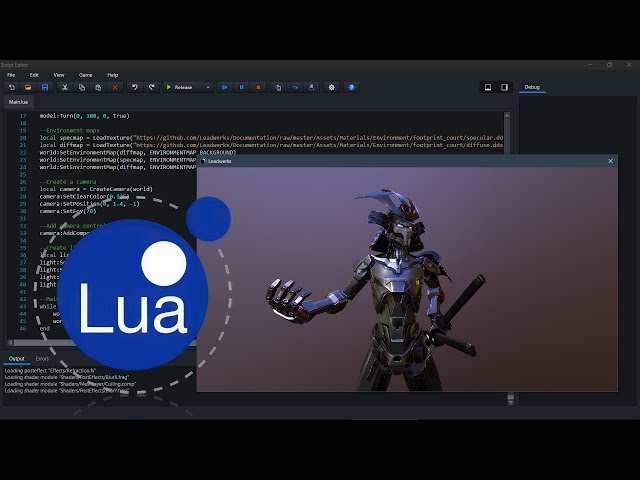The width and height of the screenshot is (640, 480).
Task: Click the local diffmap LoadTexture line
Action: [x=271, y=145]
